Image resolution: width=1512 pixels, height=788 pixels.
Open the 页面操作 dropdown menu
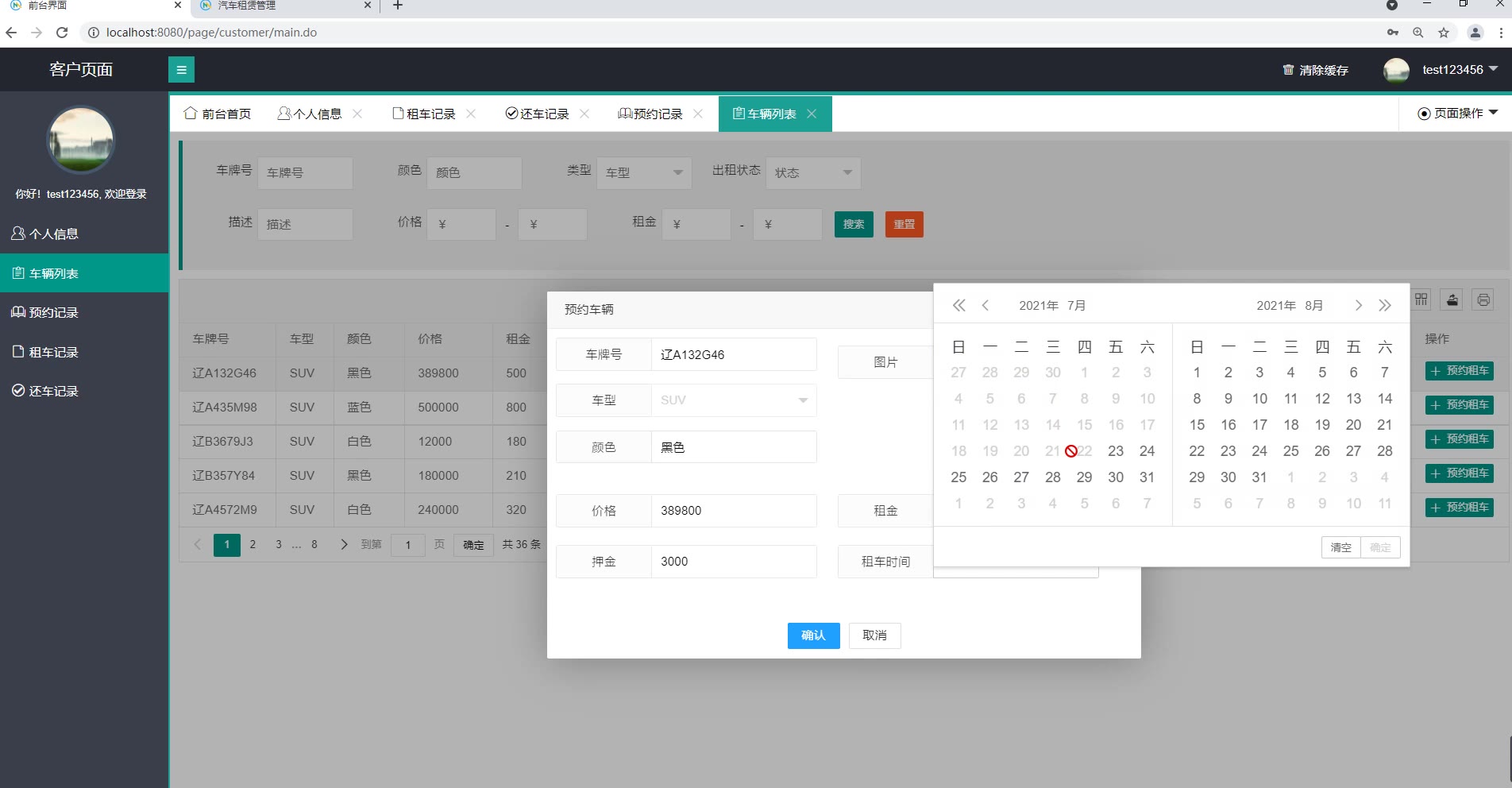pyautogui.click(x=1457, y=114)
